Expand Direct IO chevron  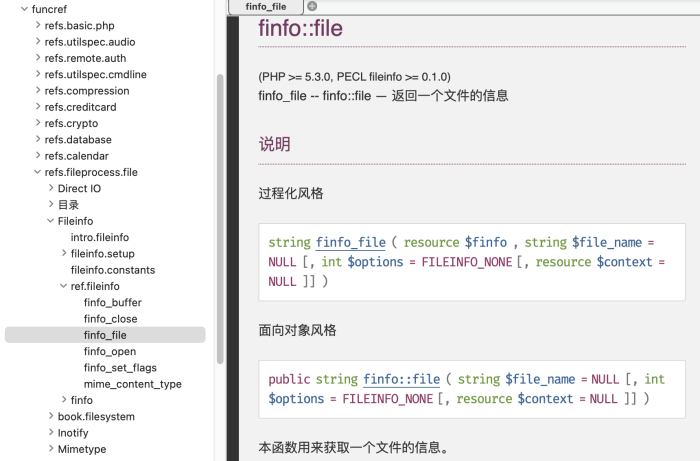tap(51, 188)
